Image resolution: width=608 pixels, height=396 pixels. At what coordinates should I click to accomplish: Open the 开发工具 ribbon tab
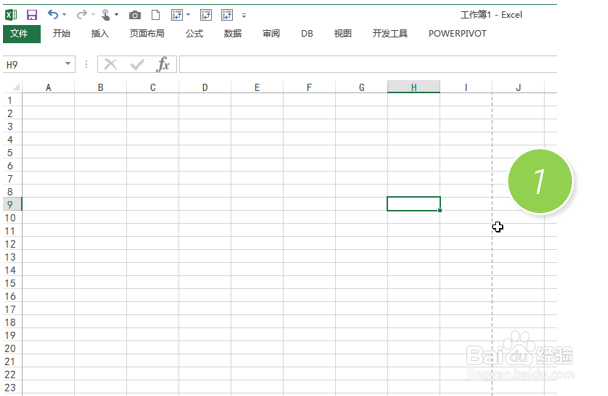(390, 34)
